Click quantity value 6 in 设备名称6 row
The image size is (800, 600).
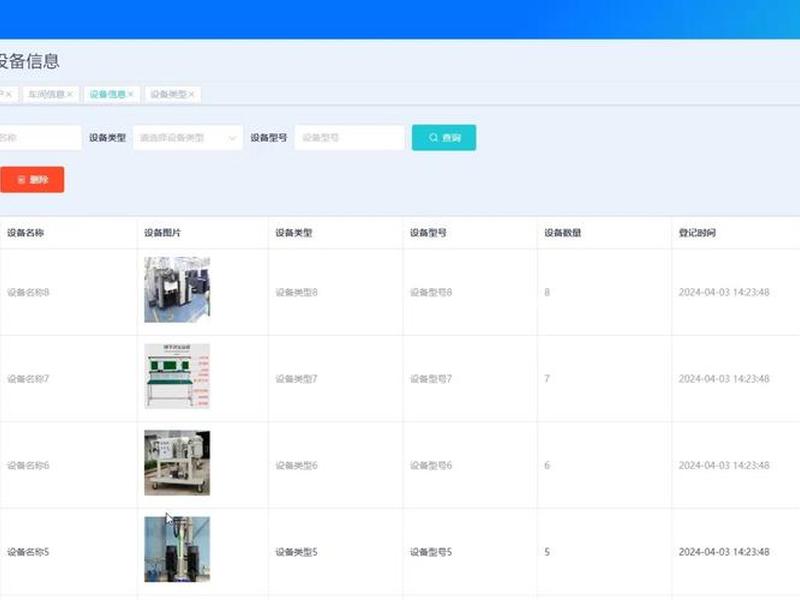[547, 465]
